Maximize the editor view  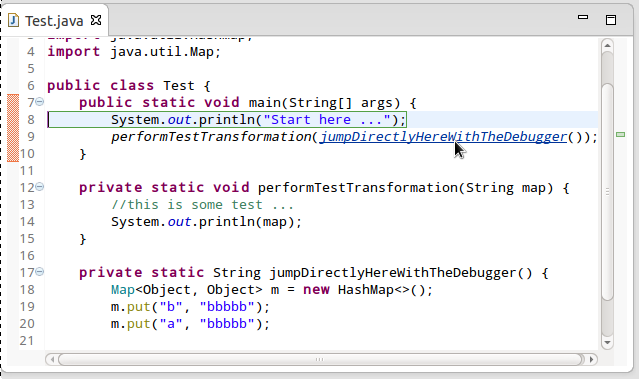[x=611, y=20]
